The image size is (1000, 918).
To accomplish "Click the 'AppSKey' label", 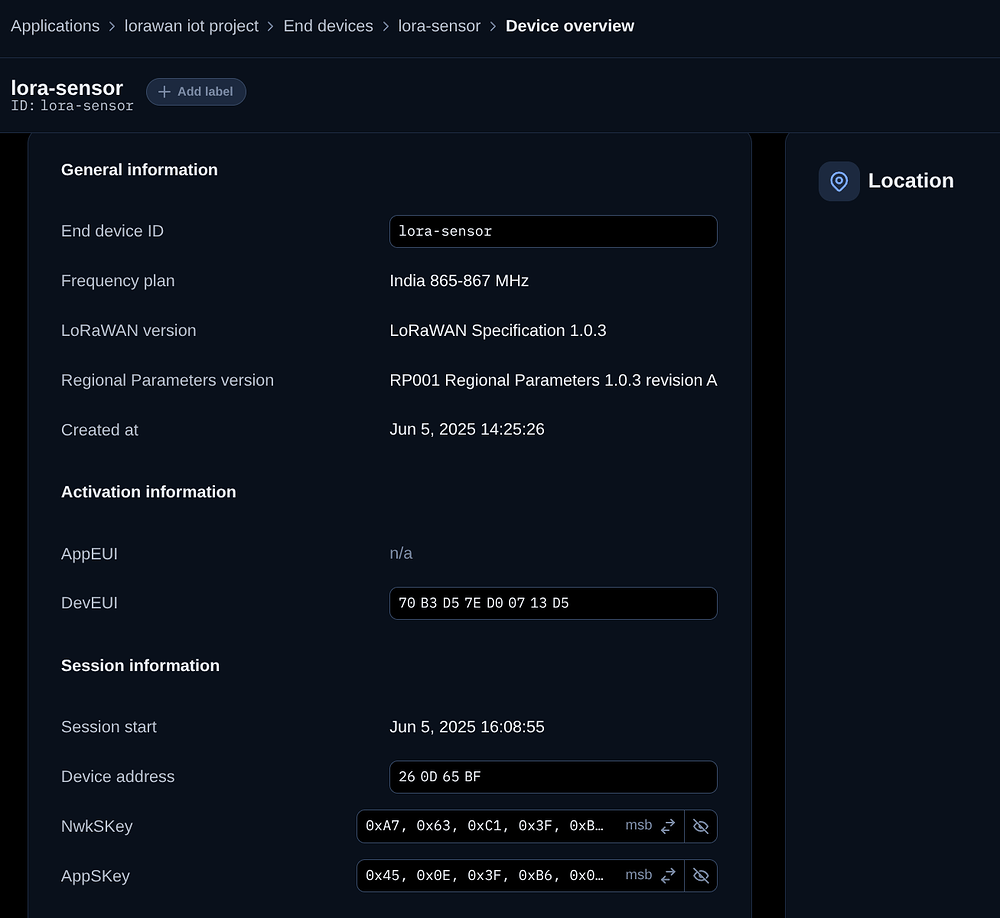I will [x=96, y=877].
